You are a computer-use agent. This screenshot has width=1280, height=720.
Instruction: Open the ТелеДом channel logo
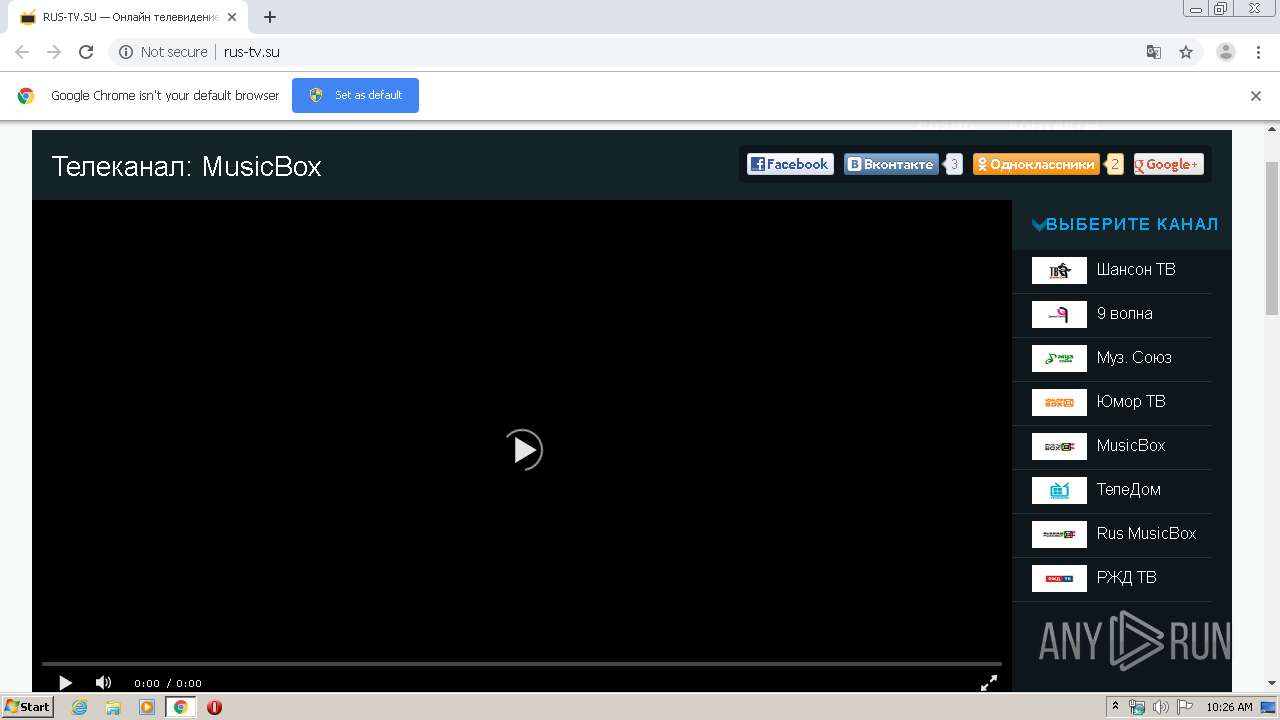click(1059, 490)
